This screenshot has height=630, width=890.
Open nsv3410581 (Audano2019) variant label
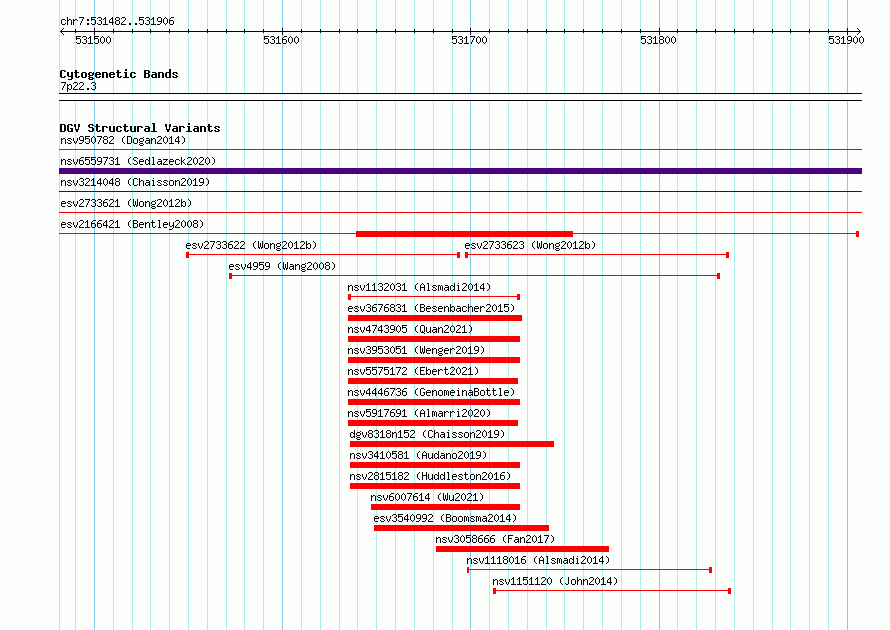pos(418,455)
